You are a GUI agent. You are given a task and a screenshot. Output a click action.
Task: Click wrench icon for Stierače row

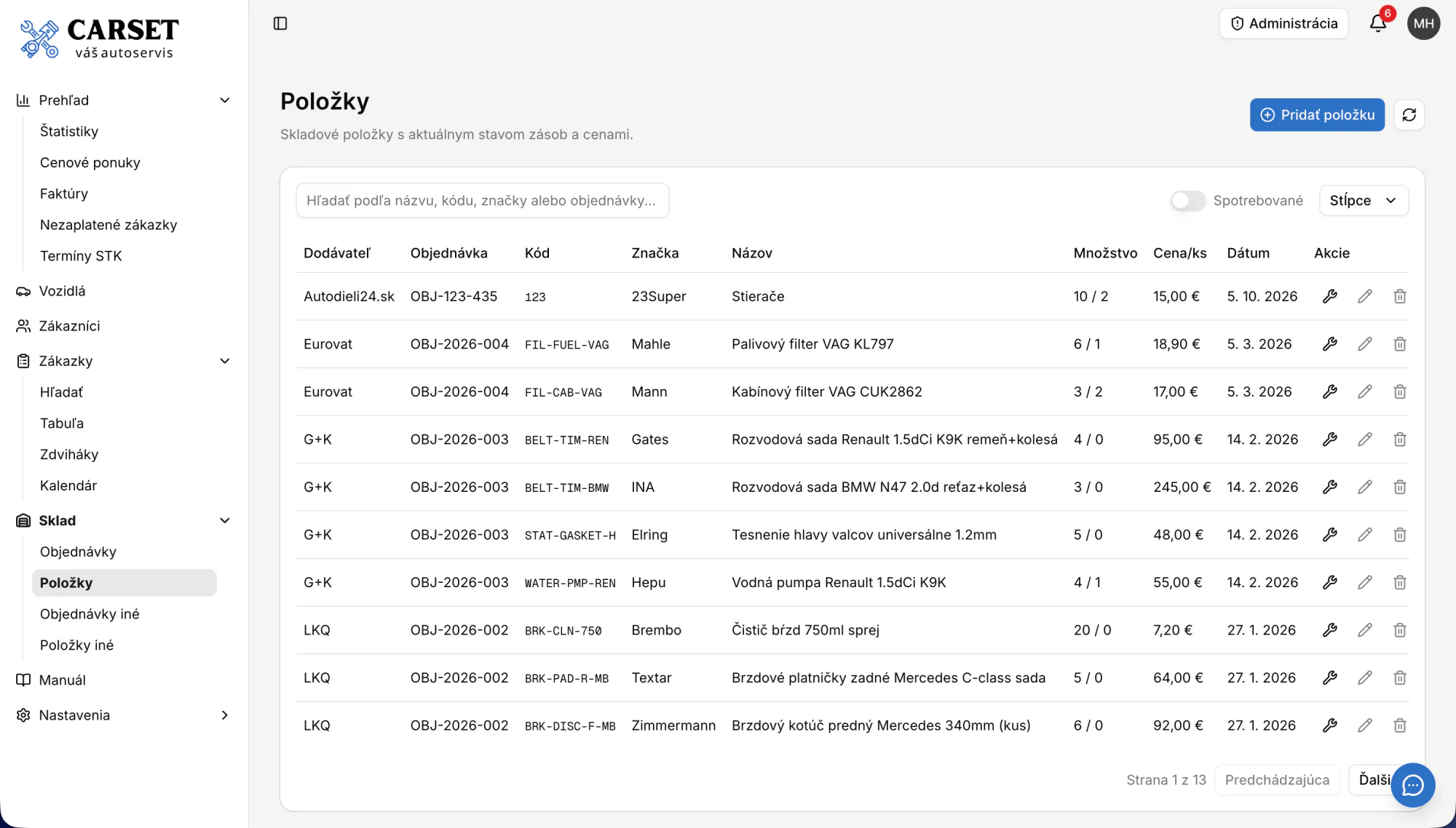[1330, 296]
